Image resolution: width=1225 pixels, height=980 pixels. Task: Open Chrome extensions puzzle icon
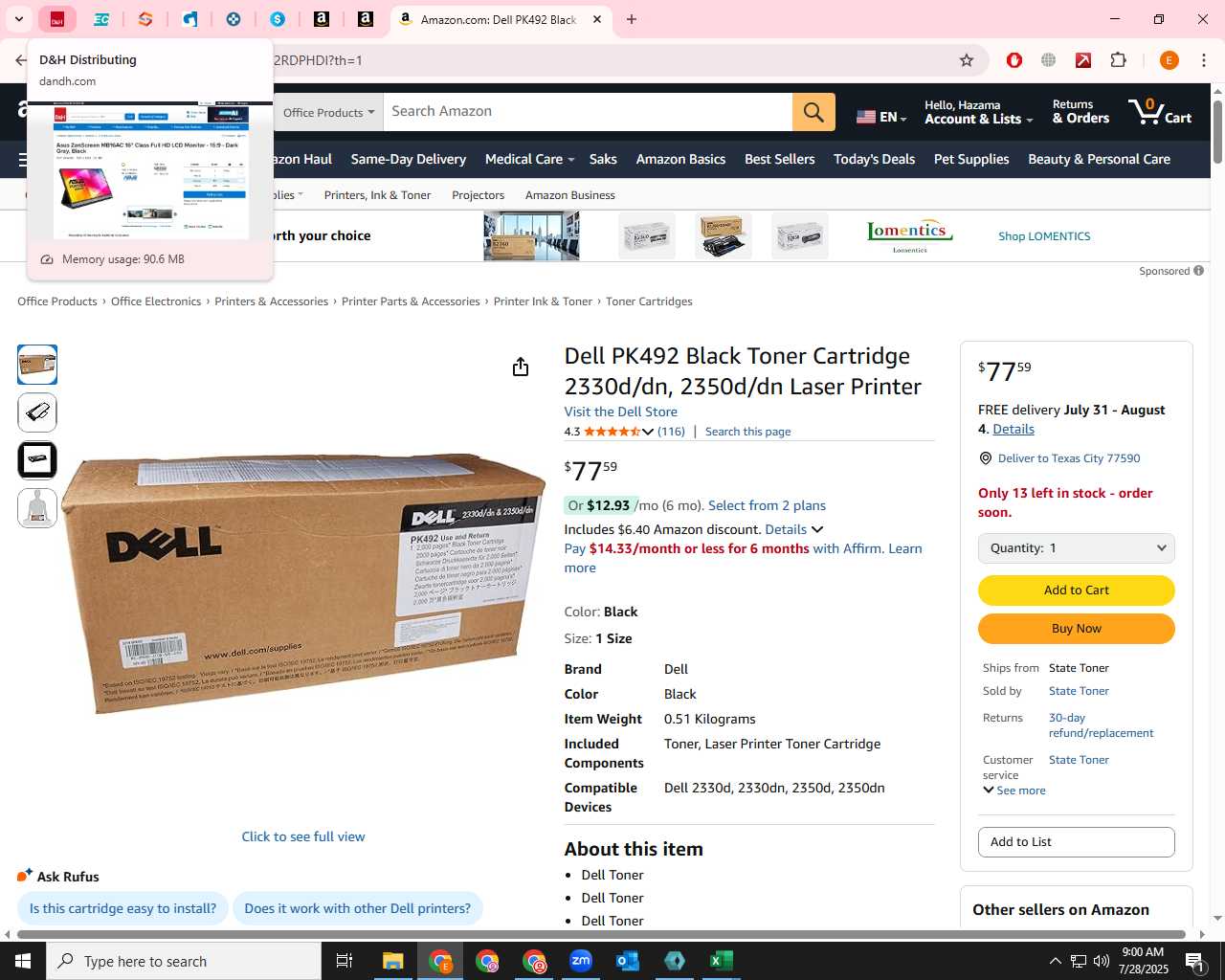click(x=1118, y=60)
